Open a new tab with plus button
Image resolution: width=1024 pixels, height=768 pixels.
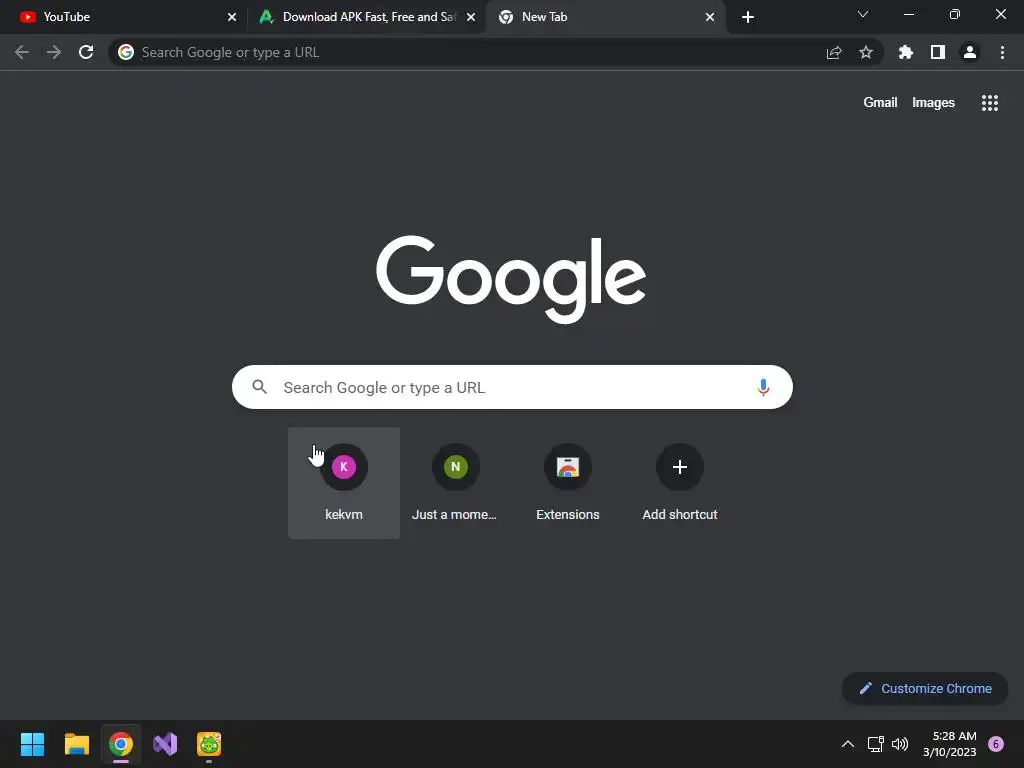tap(748, 17)
